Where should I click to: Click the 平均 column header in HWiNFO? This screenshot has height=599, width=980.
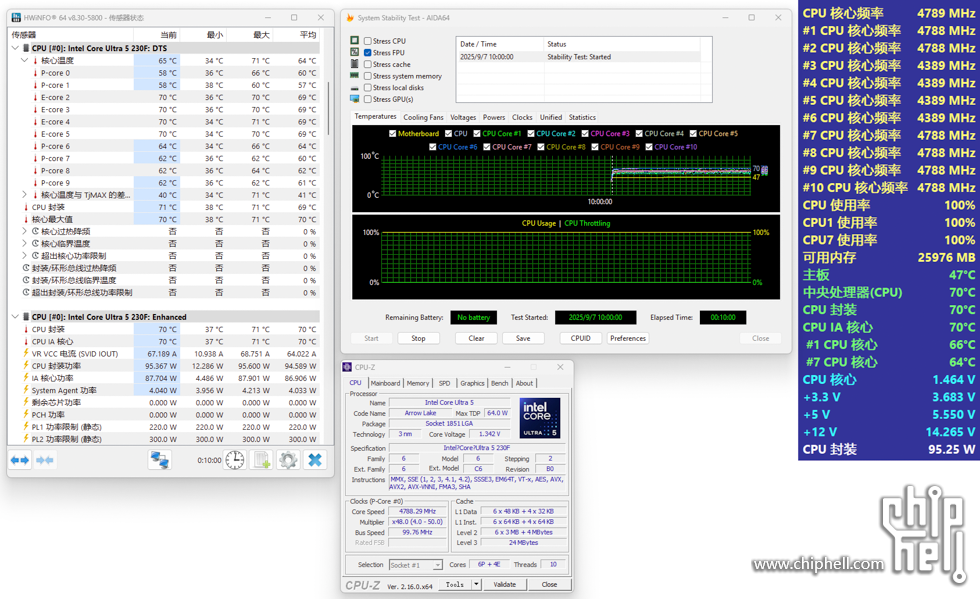(x=308, y=34)
